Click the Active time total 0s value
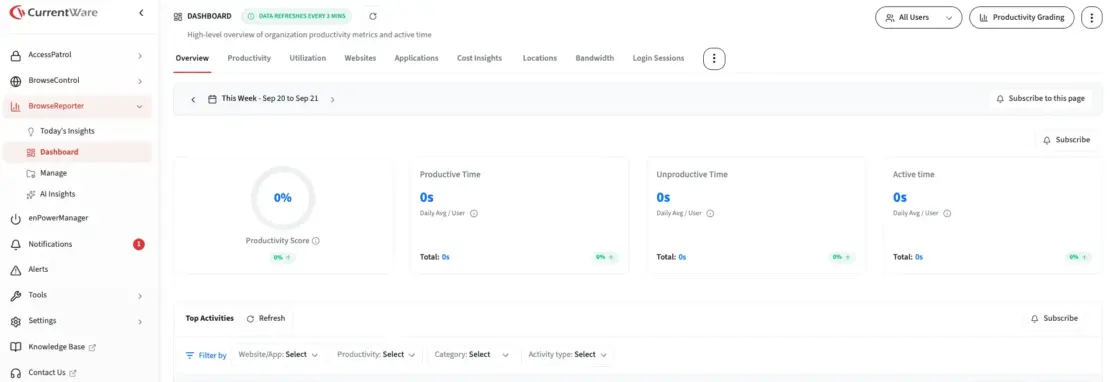 click(919, 257)
